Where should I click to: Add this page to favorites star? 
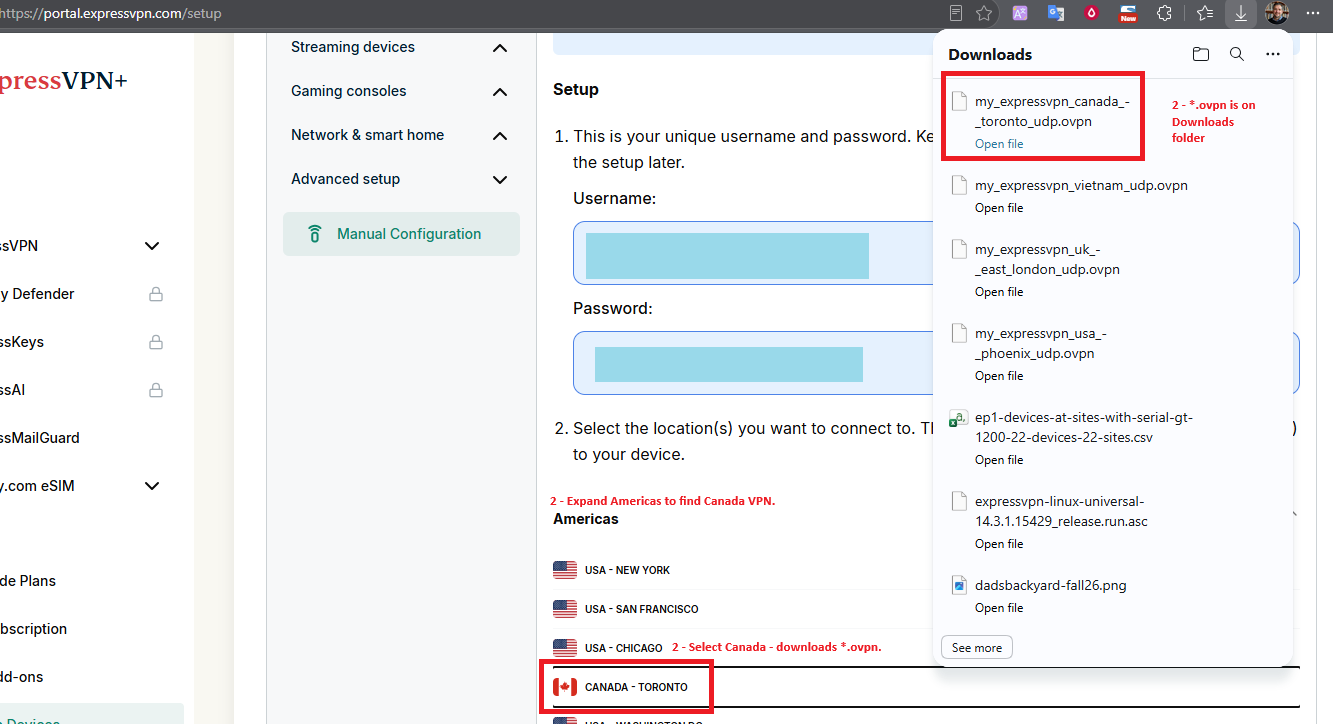(x=984, y=13)
